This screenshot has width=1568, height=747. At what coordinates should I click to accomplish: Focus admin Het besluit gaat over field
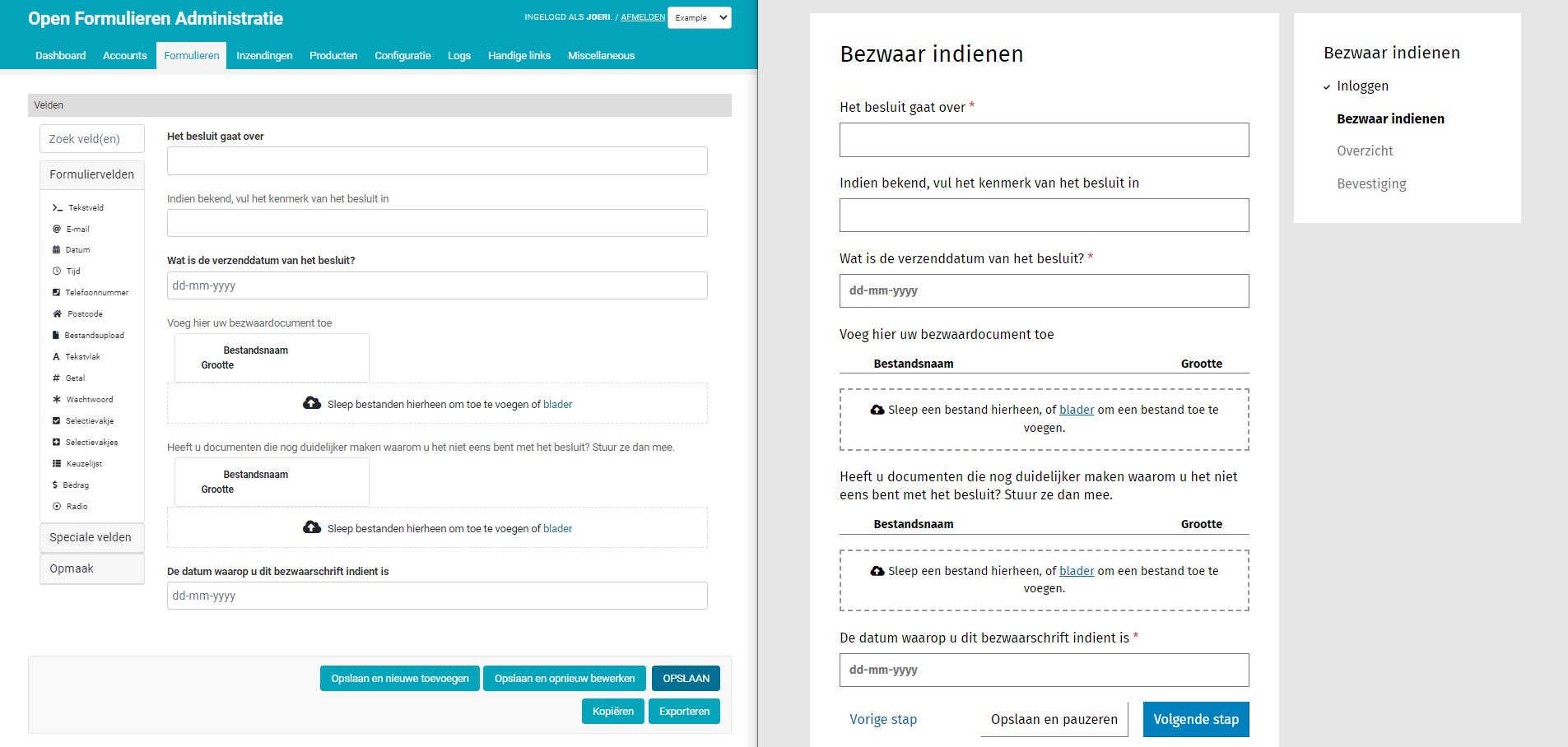[437, 160]
